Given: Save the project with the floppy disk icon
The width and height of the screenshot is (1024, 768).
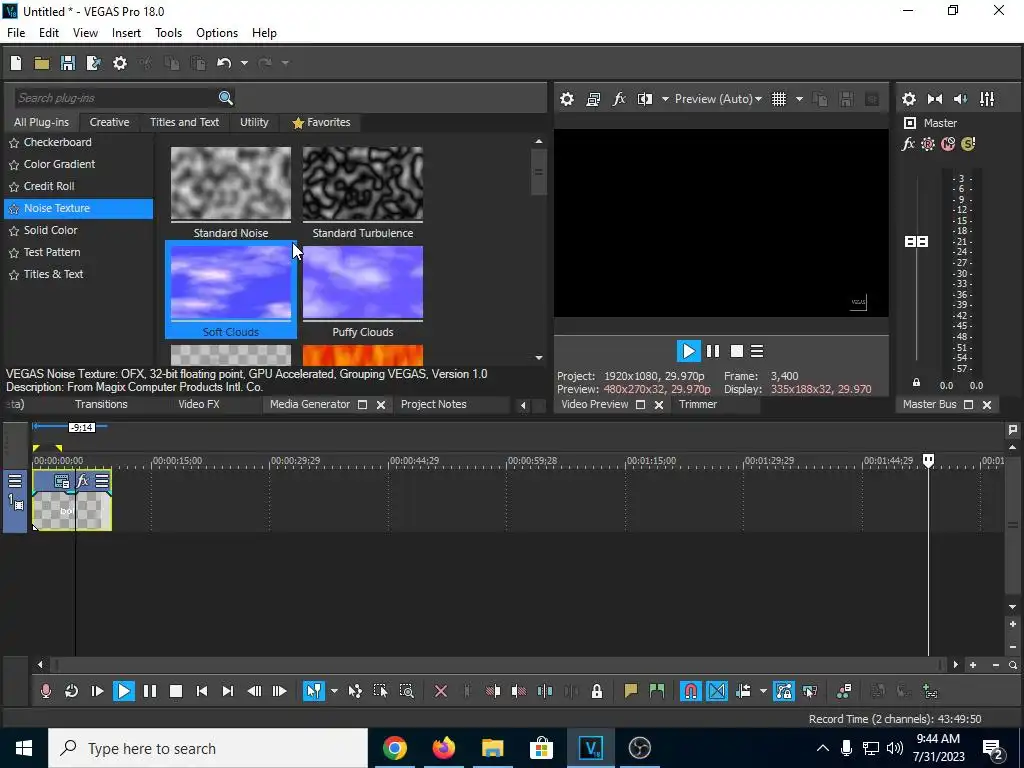Looking at the screenshot, I should 68,63.
